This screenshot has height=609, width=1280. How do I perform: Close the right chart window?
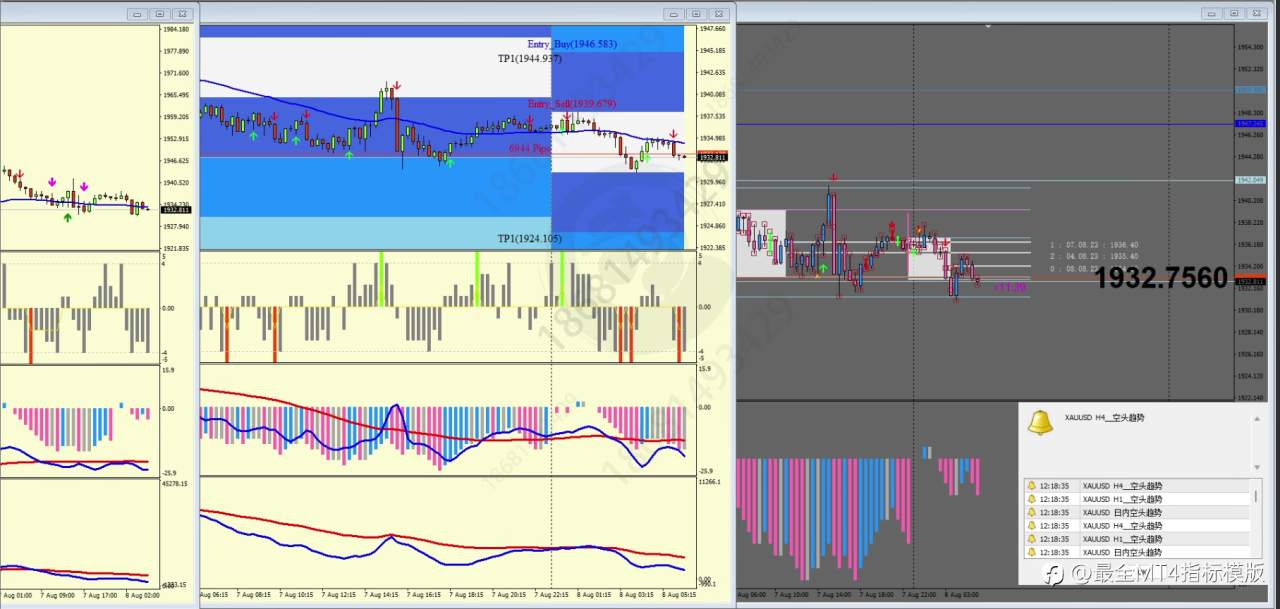click(x=1256, y=13)
